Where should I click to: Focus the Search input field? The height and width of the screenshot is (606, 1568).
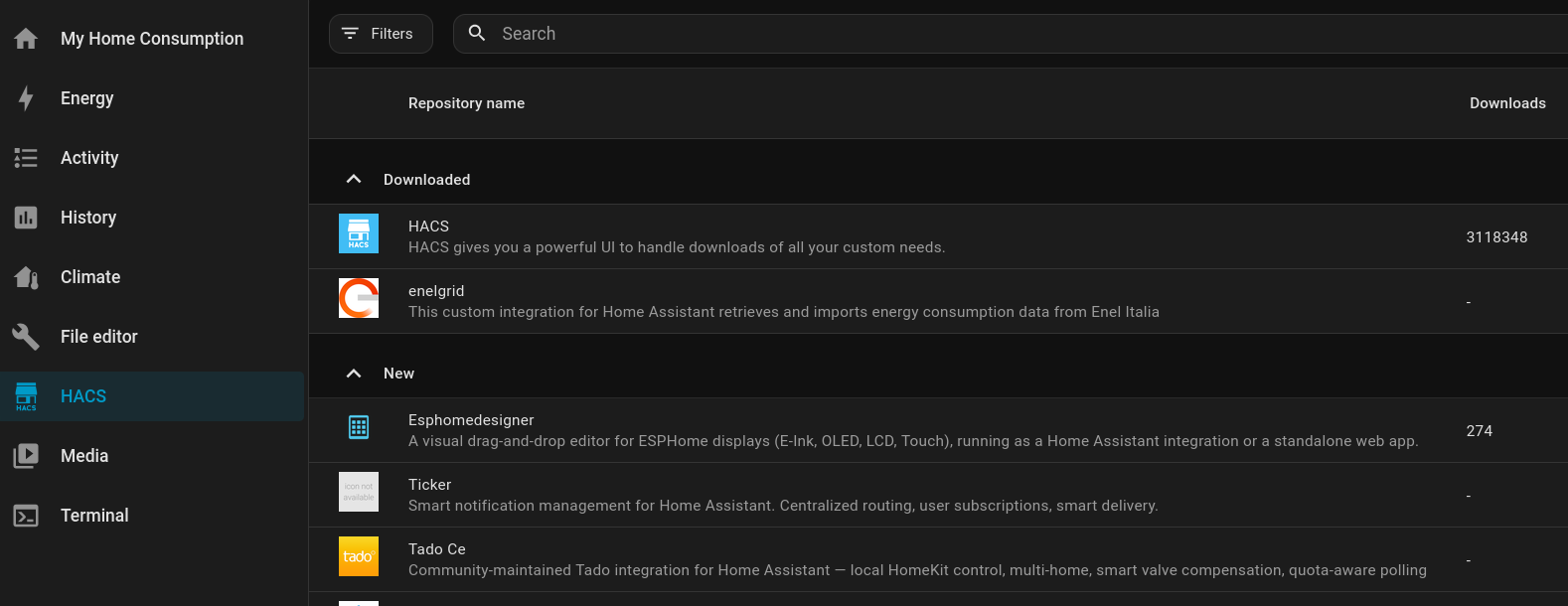(x=1011, y=34)
